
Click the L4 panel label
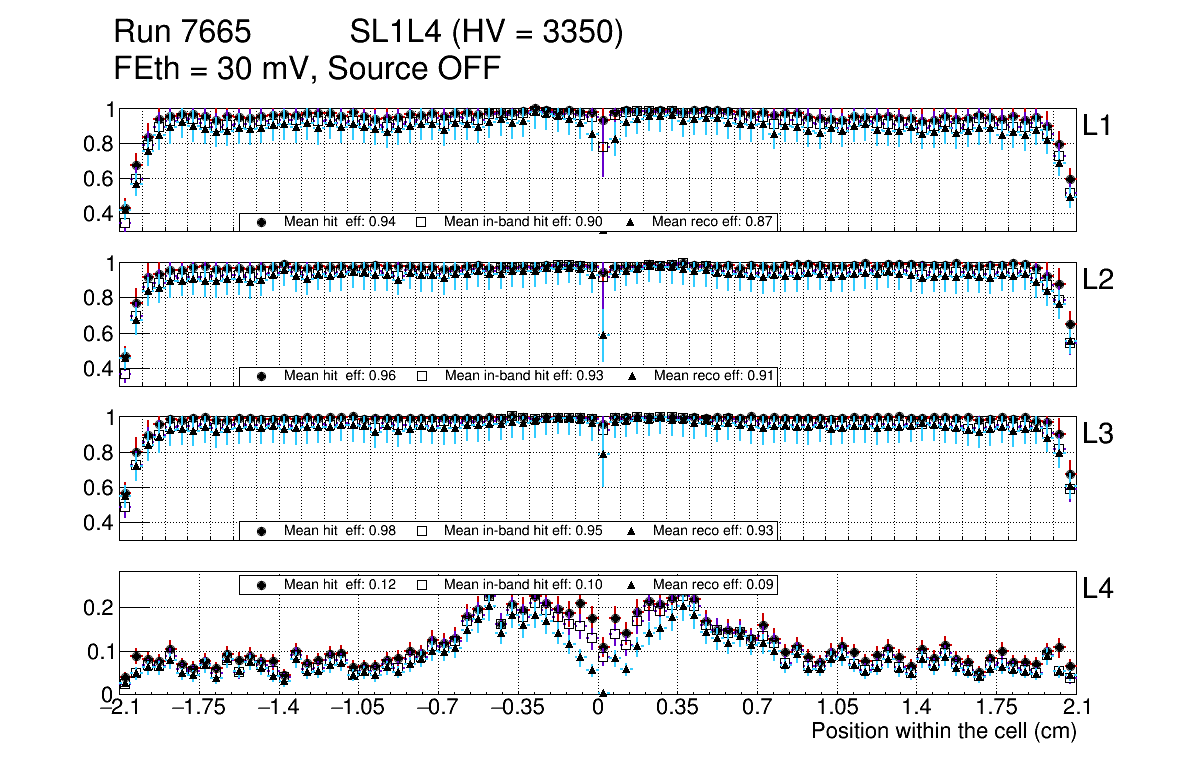1098,590
